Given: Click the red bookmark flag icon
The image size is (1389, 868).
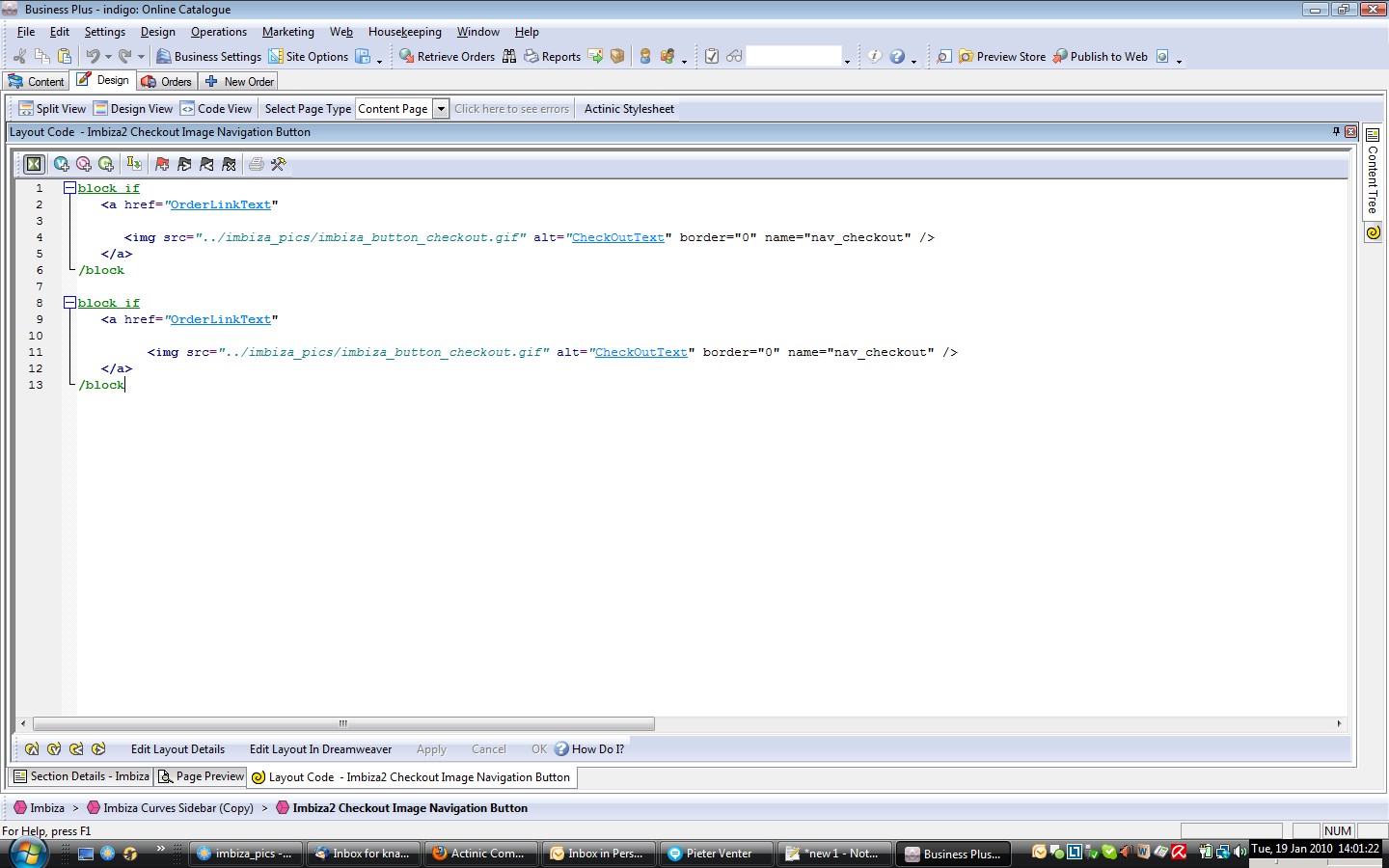Looking at the screenshot, I should pyautogui.click(x=162, y=164).
